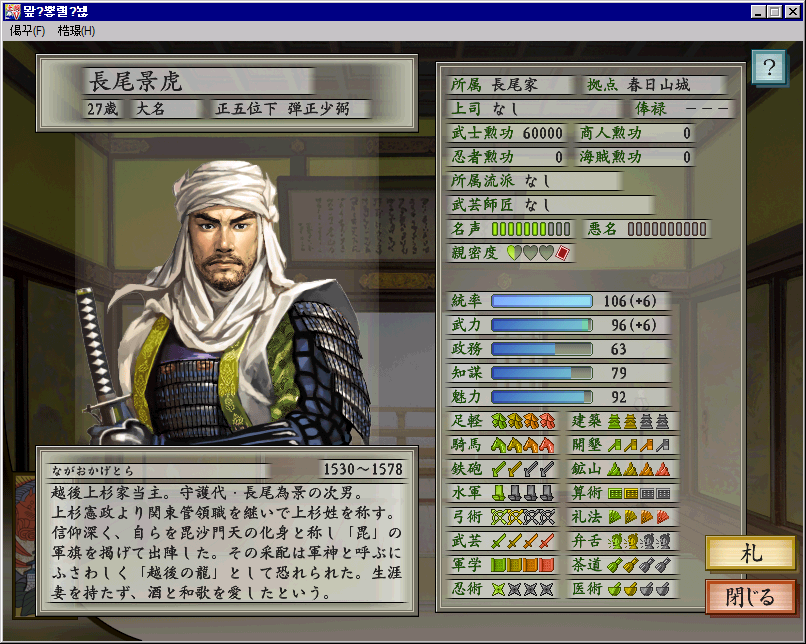
Task: Click the 名声 fame gauge
Action: click(531, 229)
